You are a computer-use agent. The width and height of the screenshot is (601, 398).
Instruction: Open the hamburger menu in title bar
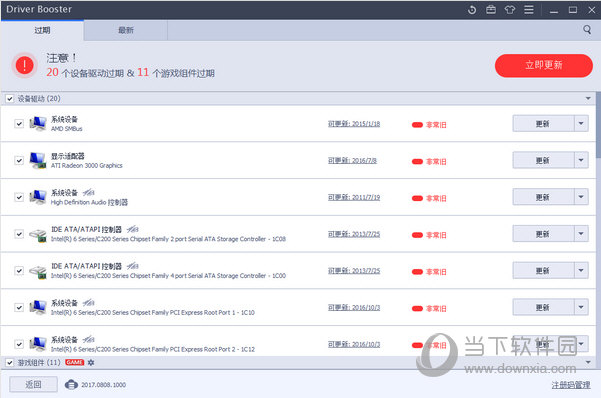click(529, 10)
